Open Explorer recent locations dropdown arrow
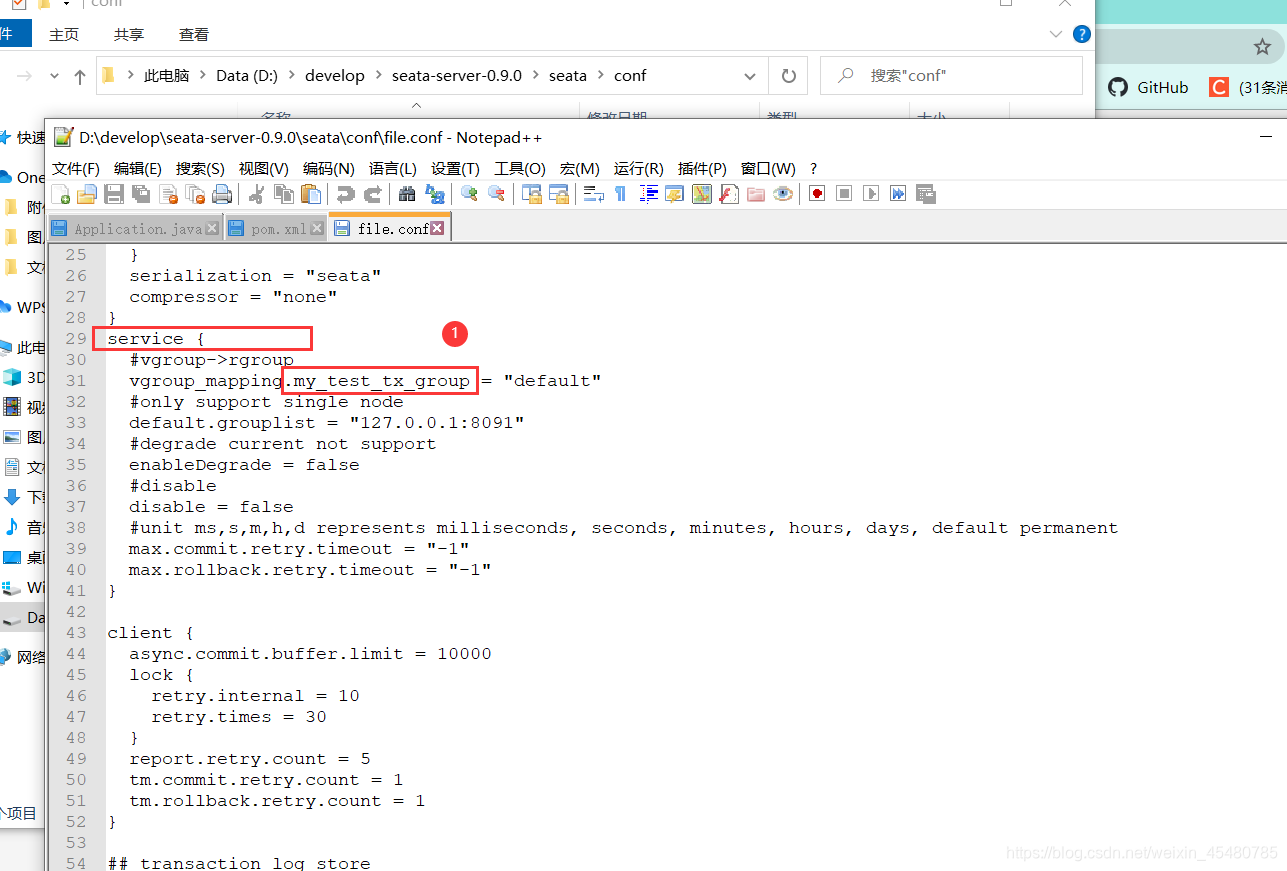This screenshot has width=1287, height=871. (54, 76)
